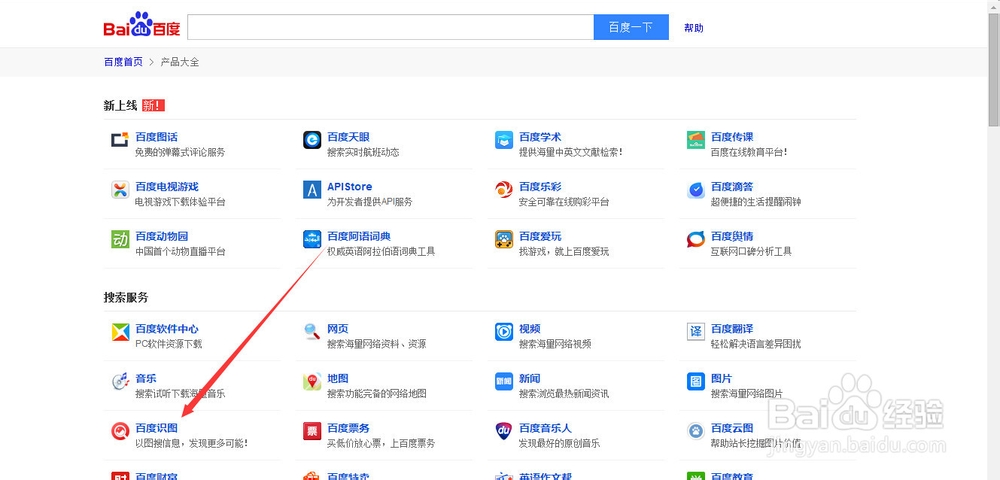This screenshot has height=480, width=1000.
Task: Click the 百度动物园 product icon
Action: coord(120,239)
